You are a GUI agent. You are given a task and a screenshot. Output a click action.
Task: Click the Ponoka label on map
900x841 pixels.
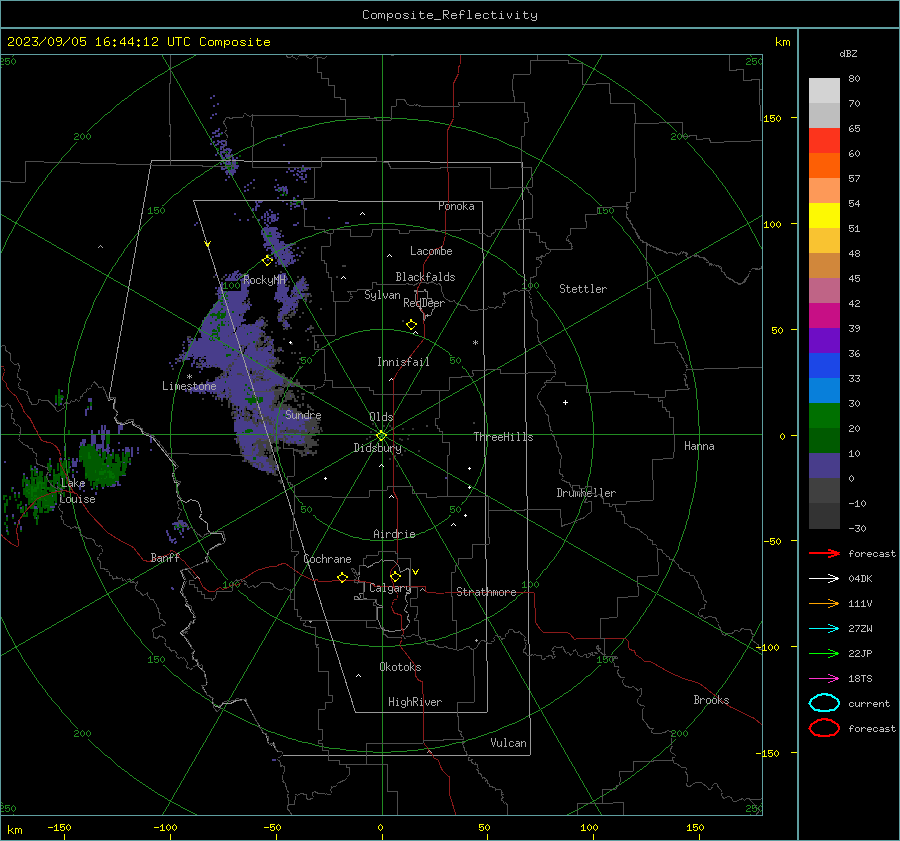click(x=456, y=206)
